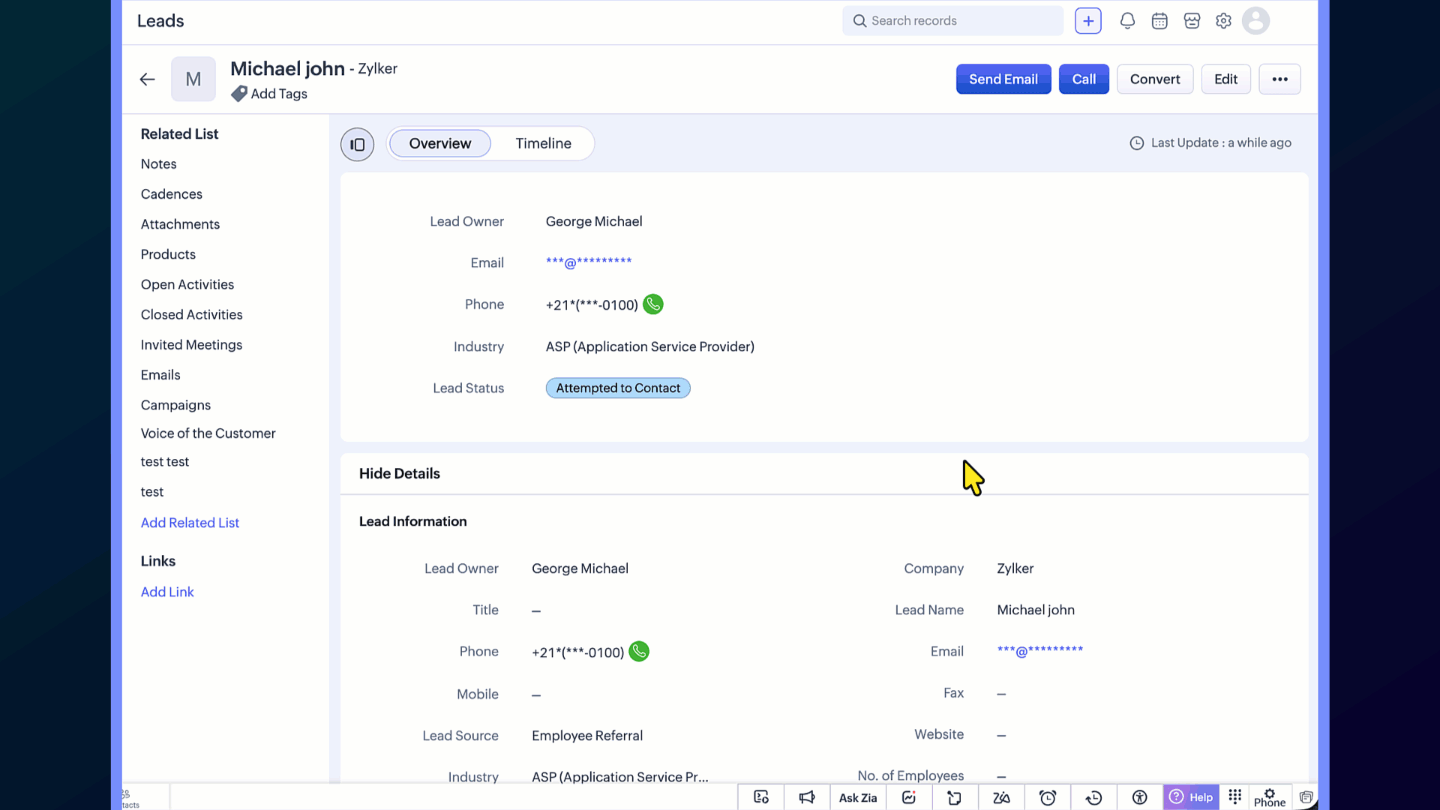Go back using the left arrow icon
Viewport: 1440px width, 810px height.
pyautogui.click(x=147, y=79)
